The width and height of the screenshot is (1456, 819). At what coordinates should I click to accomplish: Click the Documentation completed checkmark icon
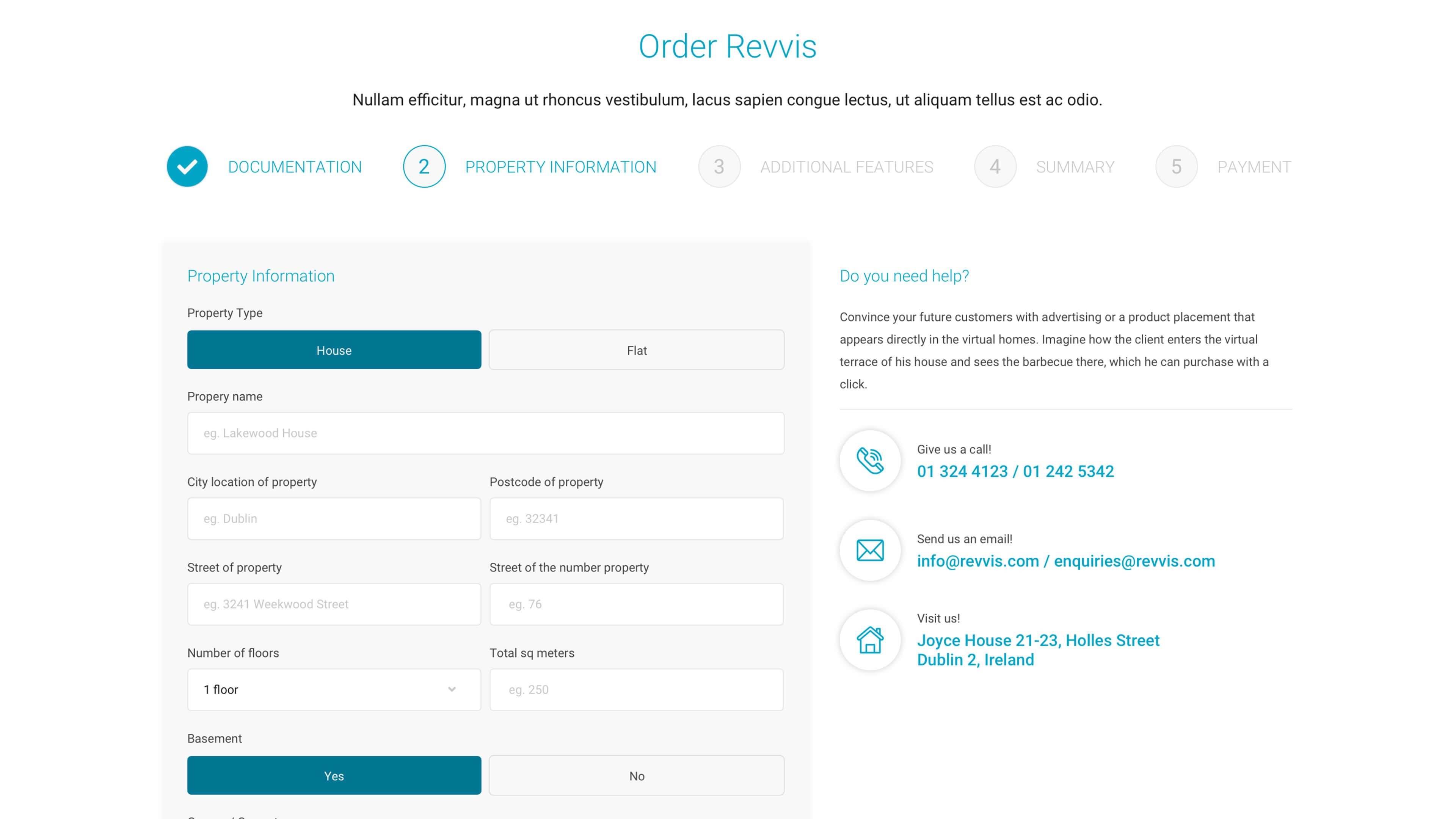click(187, 166)
